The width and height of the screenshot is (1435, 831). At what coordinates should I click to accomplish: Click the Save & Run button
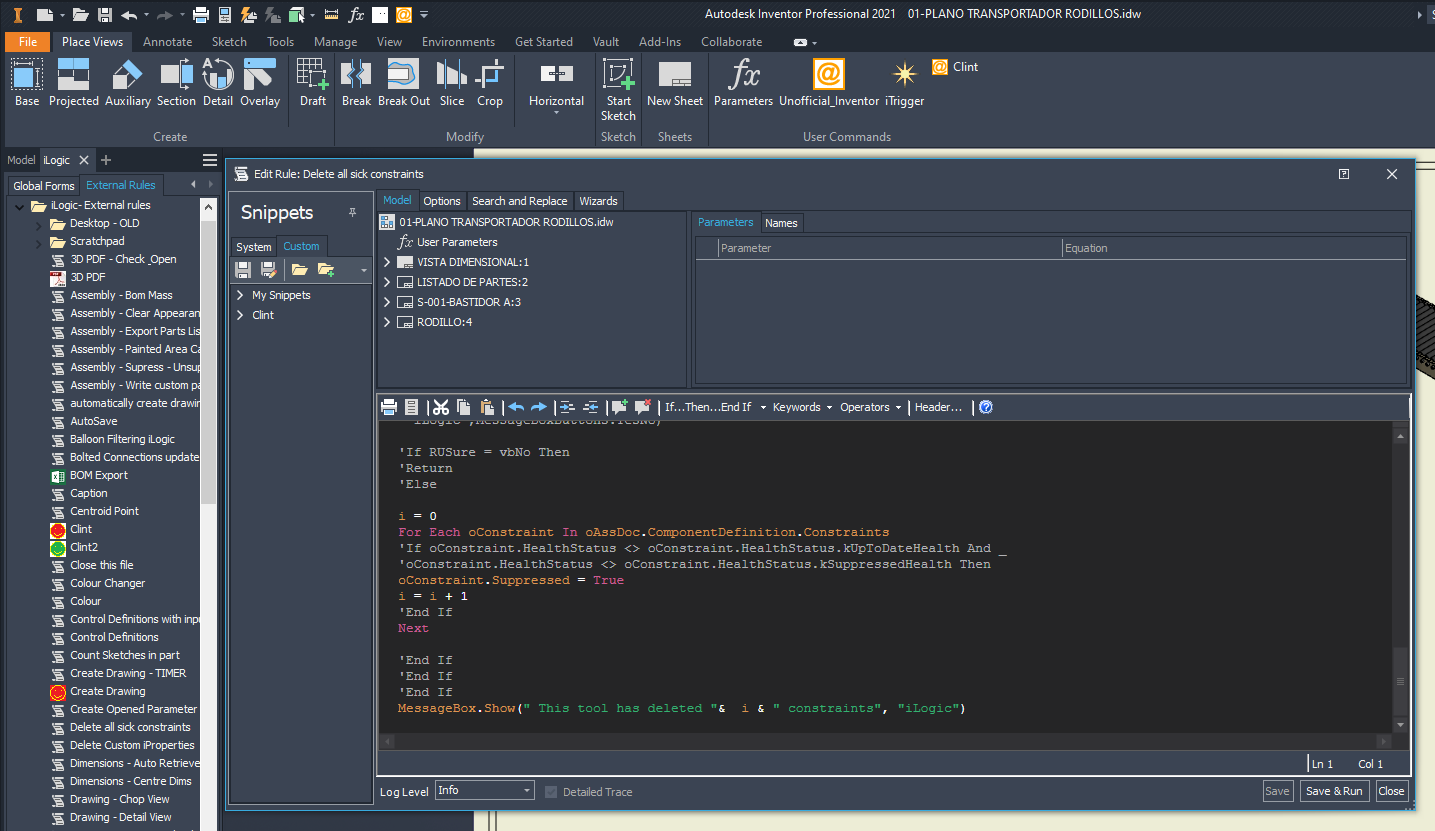(1334, 790)
